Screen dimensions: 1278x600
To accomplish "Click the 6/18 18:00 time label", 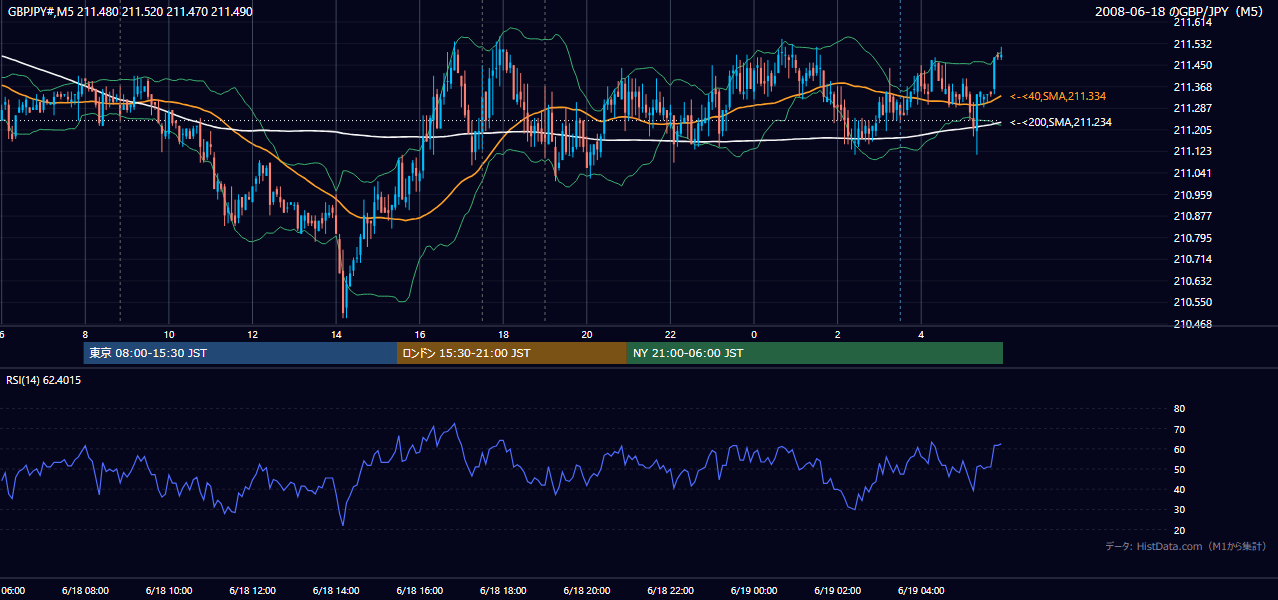I will [502, 591].
